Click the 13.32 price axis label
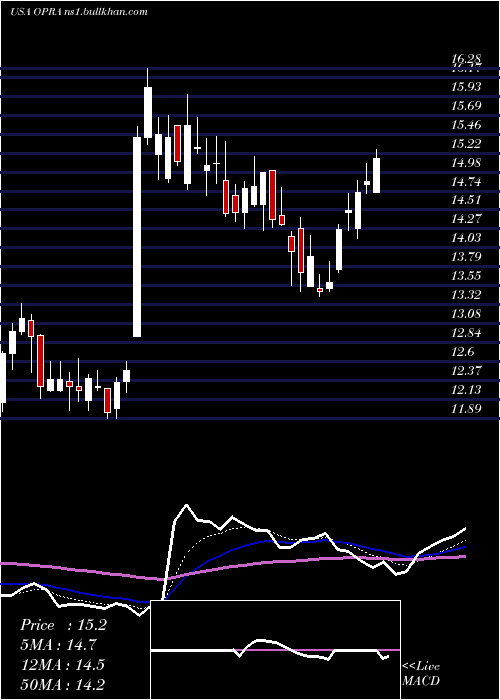This screenshot has height=700, width=500. tap(467, 294)
